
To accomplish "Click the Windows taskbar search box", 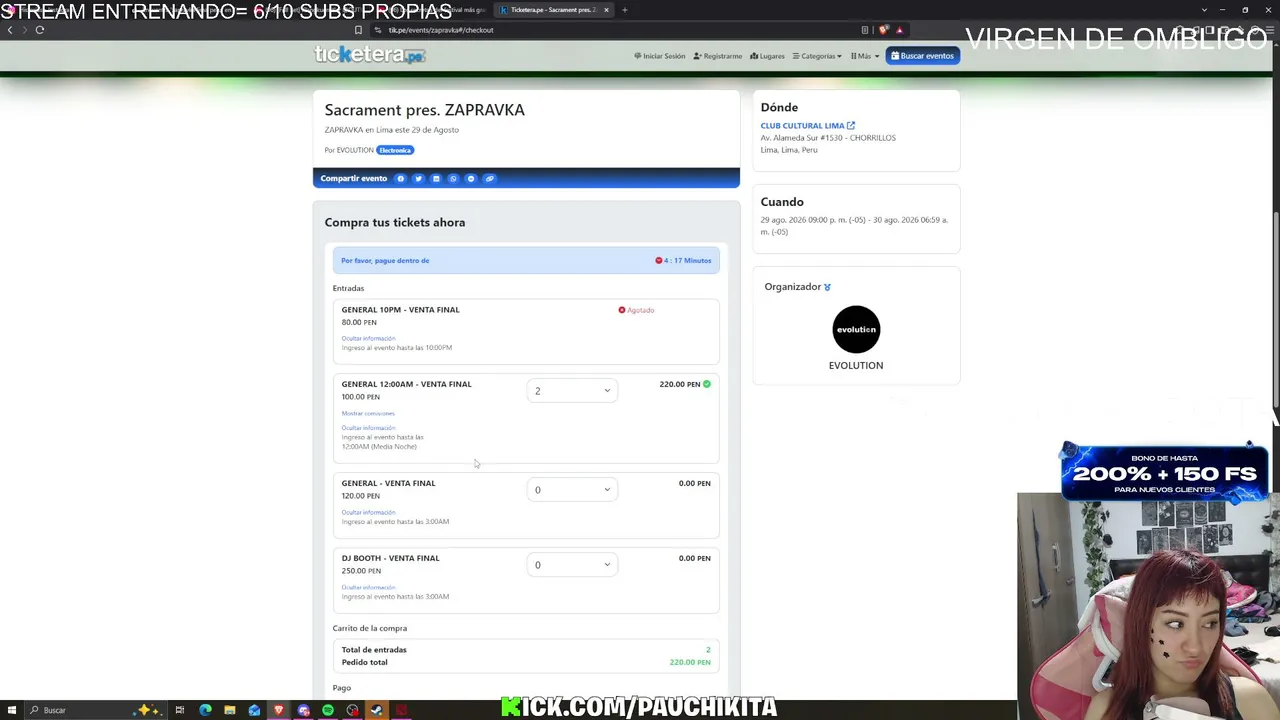I will (95, 710).
